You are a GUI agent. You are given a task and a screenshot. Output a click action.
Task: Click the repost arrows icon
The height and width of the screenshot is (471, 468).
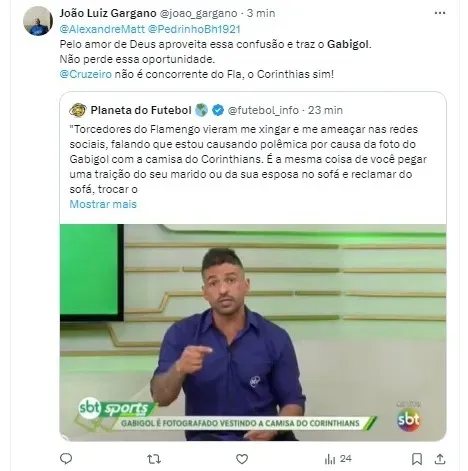(154, 459)
